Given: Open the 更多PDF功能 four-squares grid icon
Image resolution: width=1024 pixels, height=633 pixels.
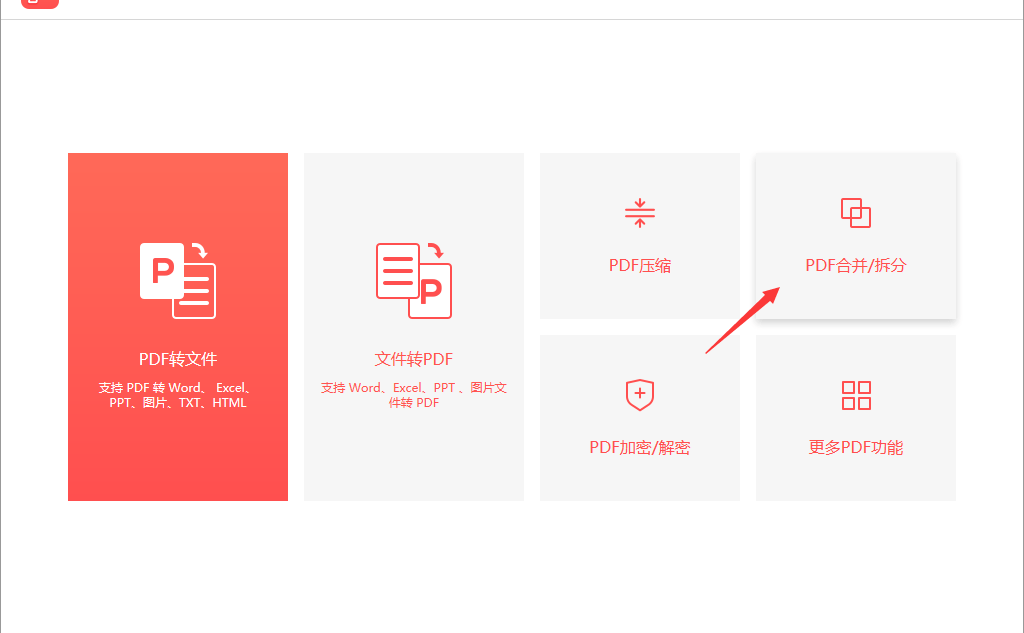Looking at the screenshot, I should (x=856, y=395).
